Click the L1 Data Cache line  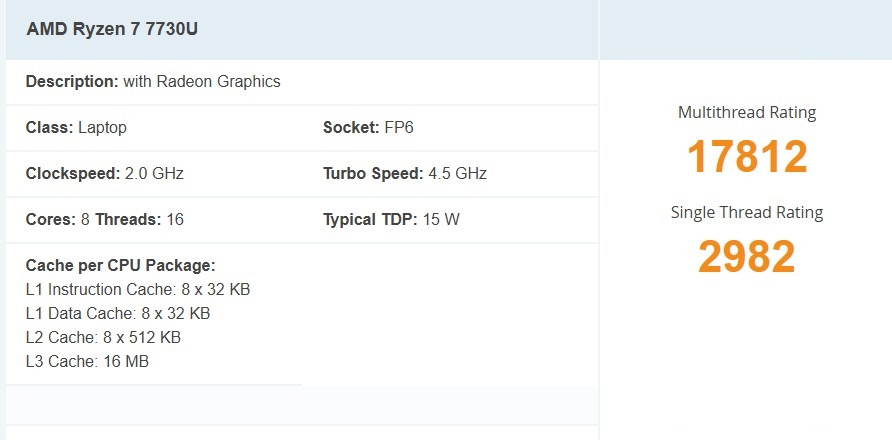pyautogui.click(x=118, y=314)
